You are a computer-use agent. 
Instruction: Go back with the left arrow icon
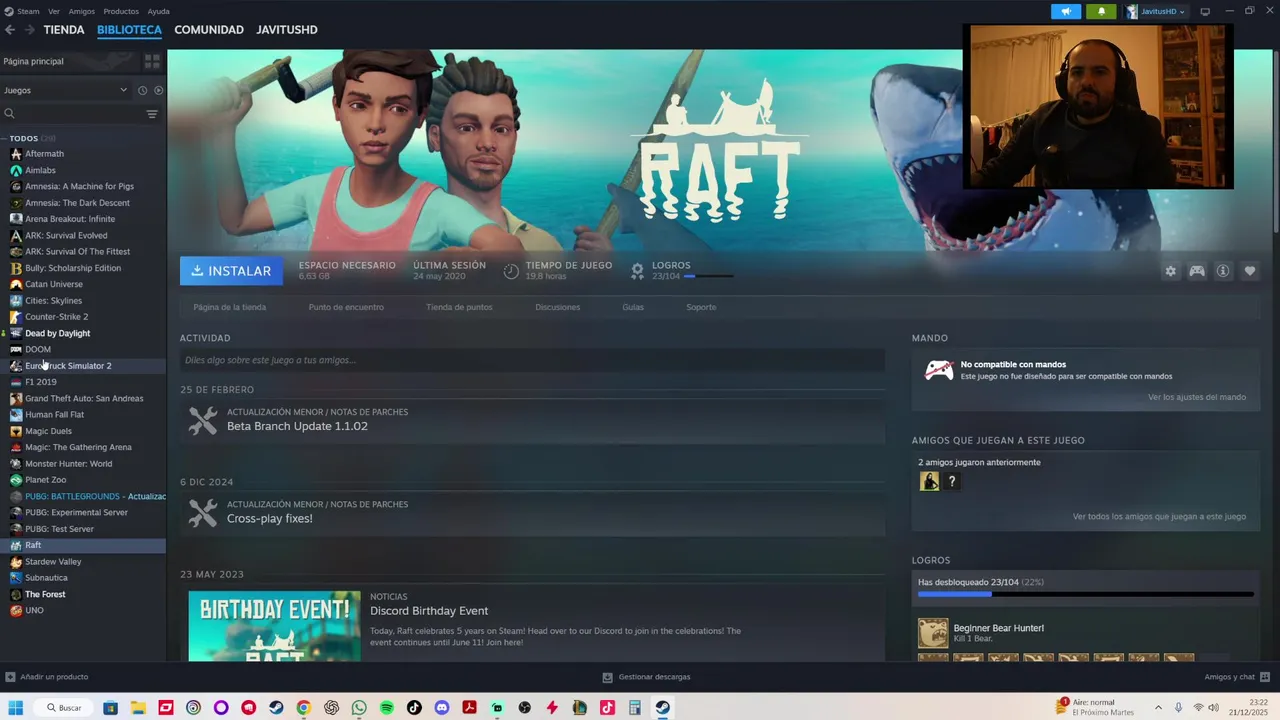click(10, 30)
